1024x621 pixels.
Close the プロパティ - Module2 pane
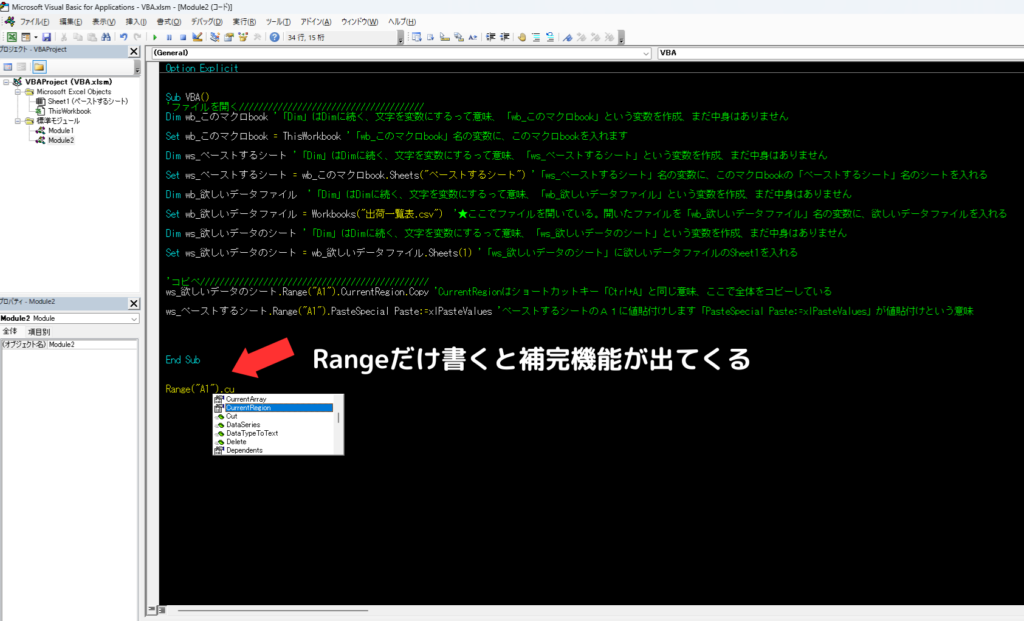[134, 304]
